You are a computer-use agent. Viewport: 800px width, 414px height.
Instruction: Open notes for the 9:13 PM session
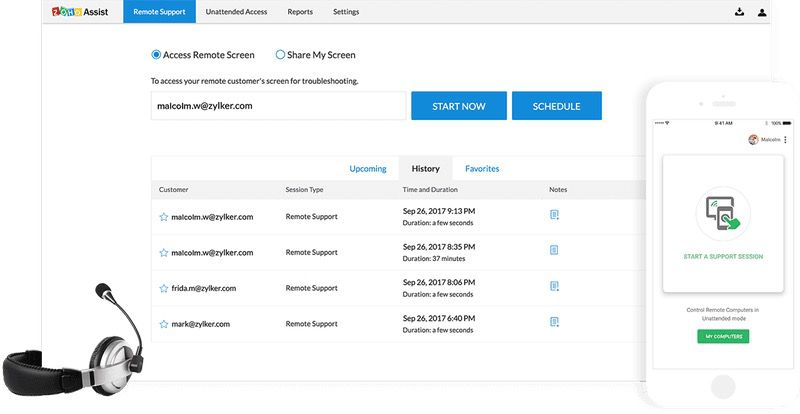point(554,215)
